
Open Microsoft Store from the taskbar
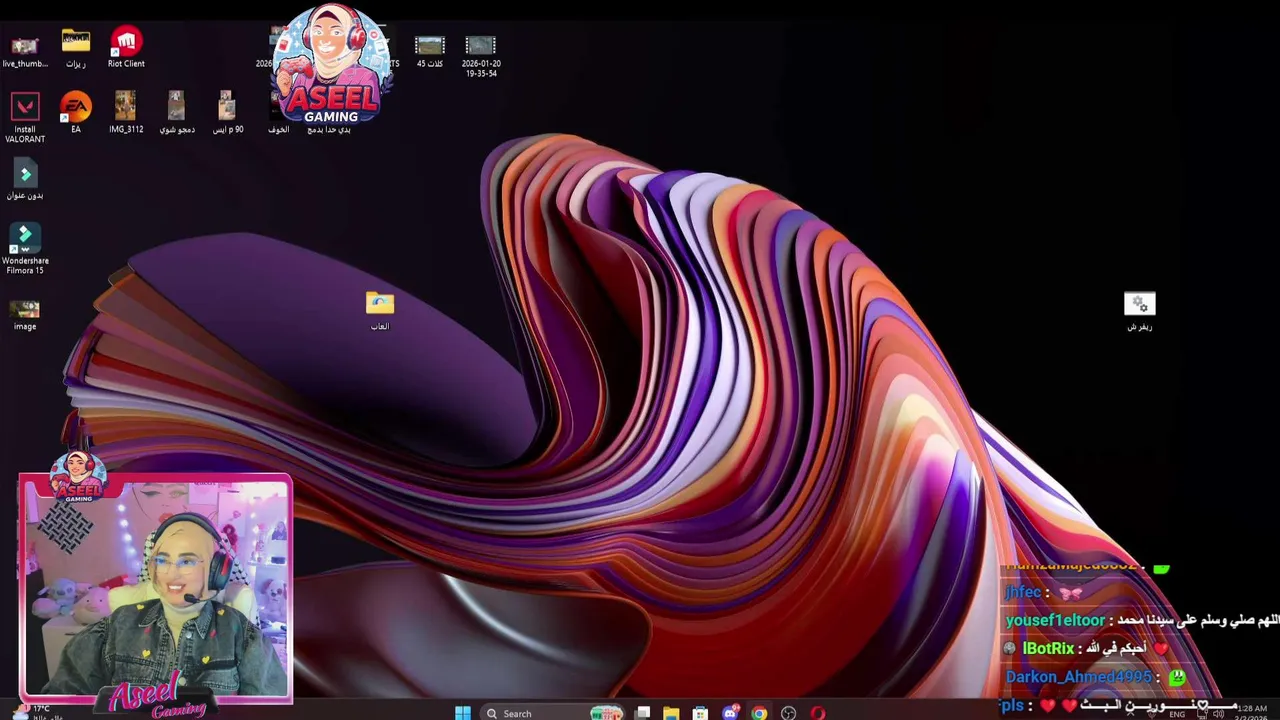click(700, 713)
